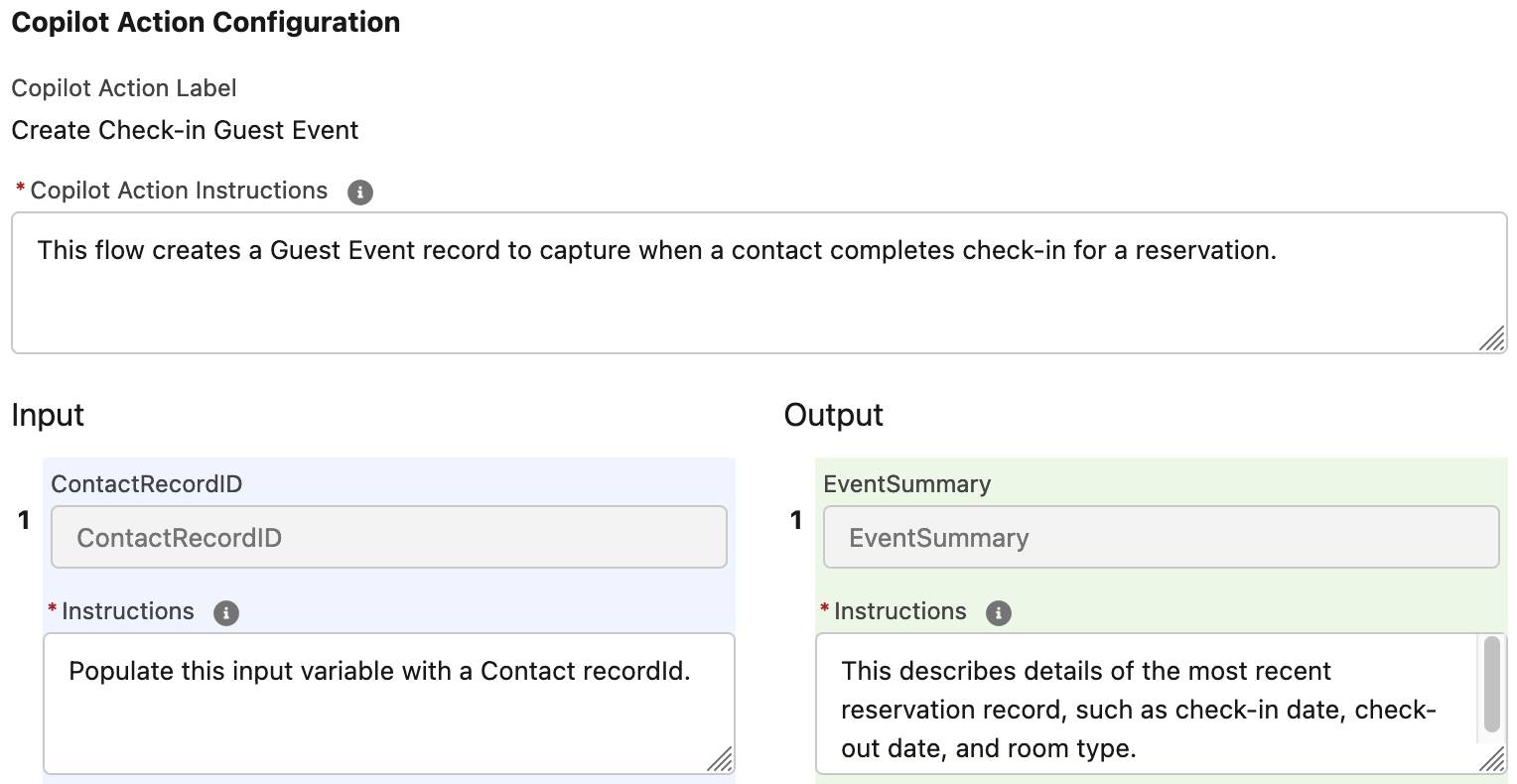This screenshot has height=784, width=1517.
Task: Click info icon beside Copilot Action Instructions
Action: click(360, 193)
